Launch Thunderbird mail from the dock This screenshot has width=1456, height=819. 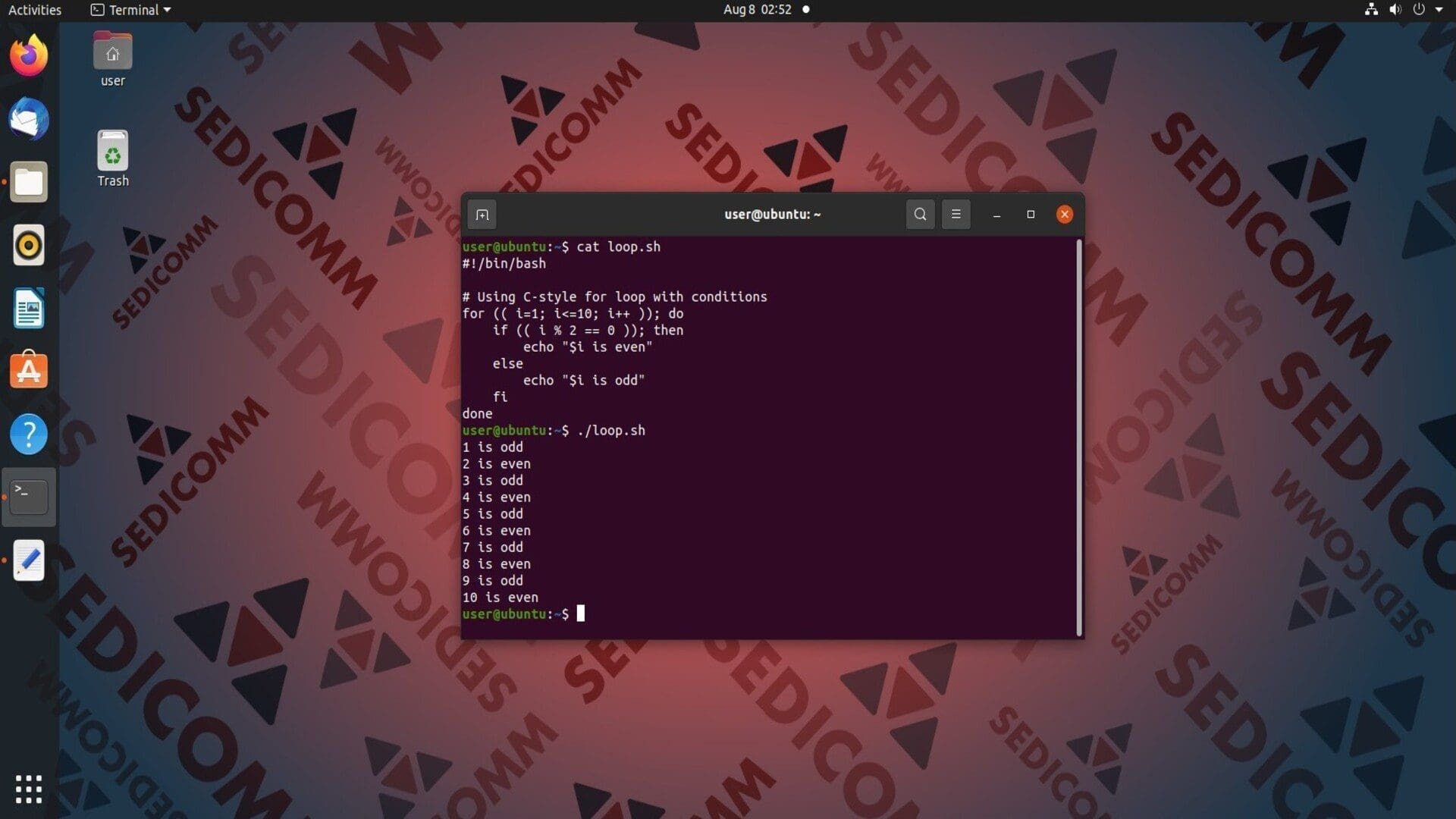tap(29, 119)
